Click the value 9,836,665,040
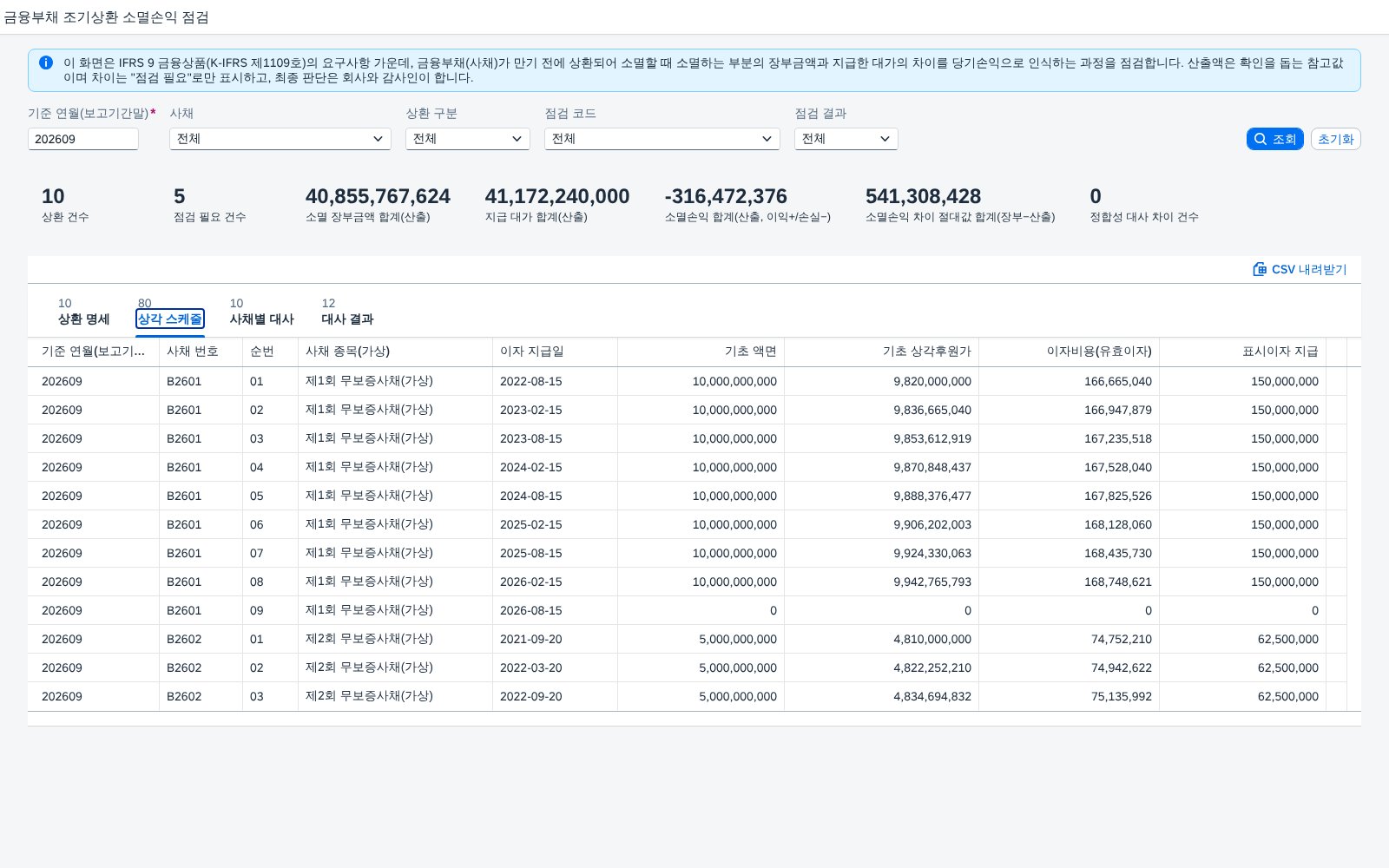The image size is (1389, 868). 932,410
